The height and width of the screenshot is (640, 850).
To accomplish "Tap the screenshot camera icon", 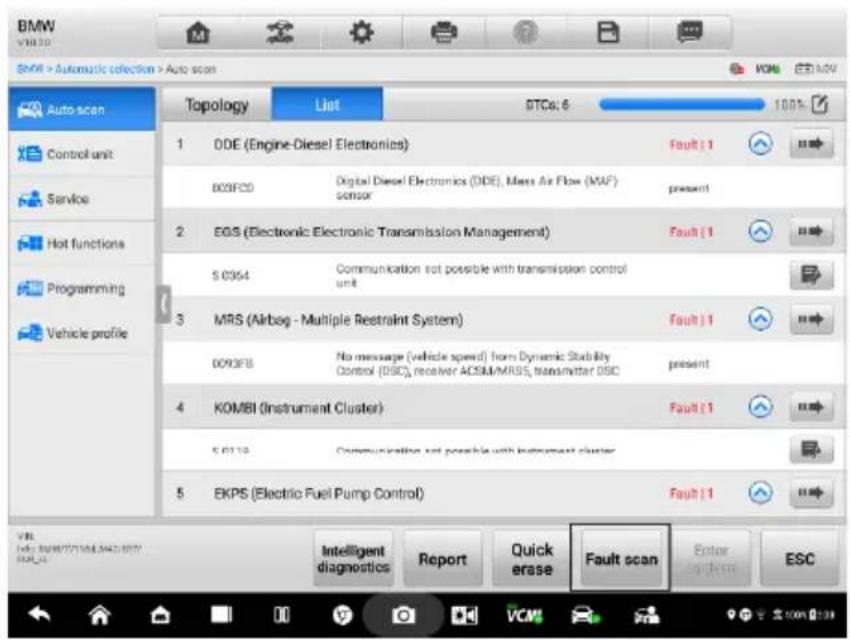I will [x=403, y=615].
